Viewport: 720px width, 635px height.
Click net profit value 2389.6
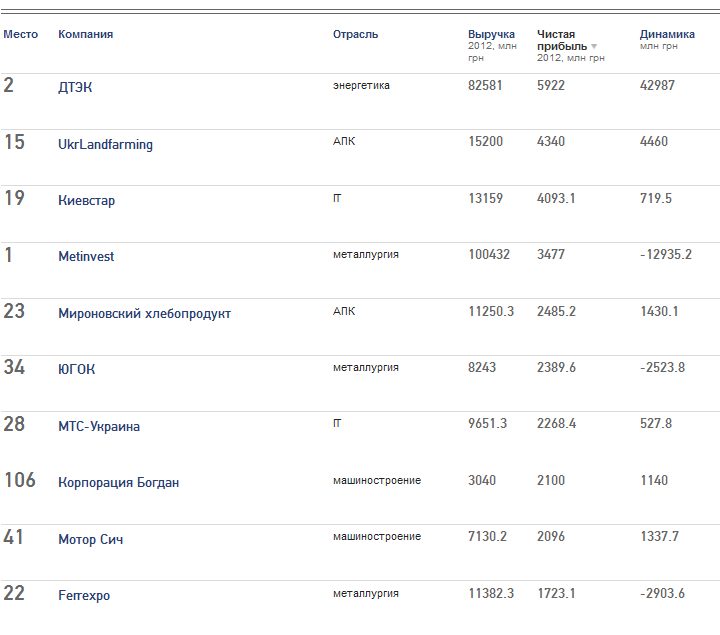coord(557,367)
